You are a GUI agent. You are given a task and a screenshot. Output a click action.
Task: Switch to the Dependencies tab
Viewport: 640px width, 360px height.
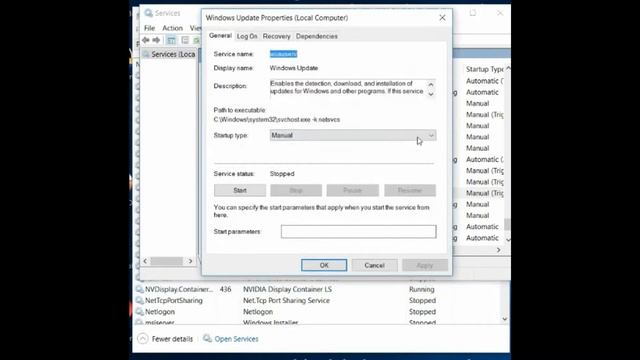click(316, 36)
